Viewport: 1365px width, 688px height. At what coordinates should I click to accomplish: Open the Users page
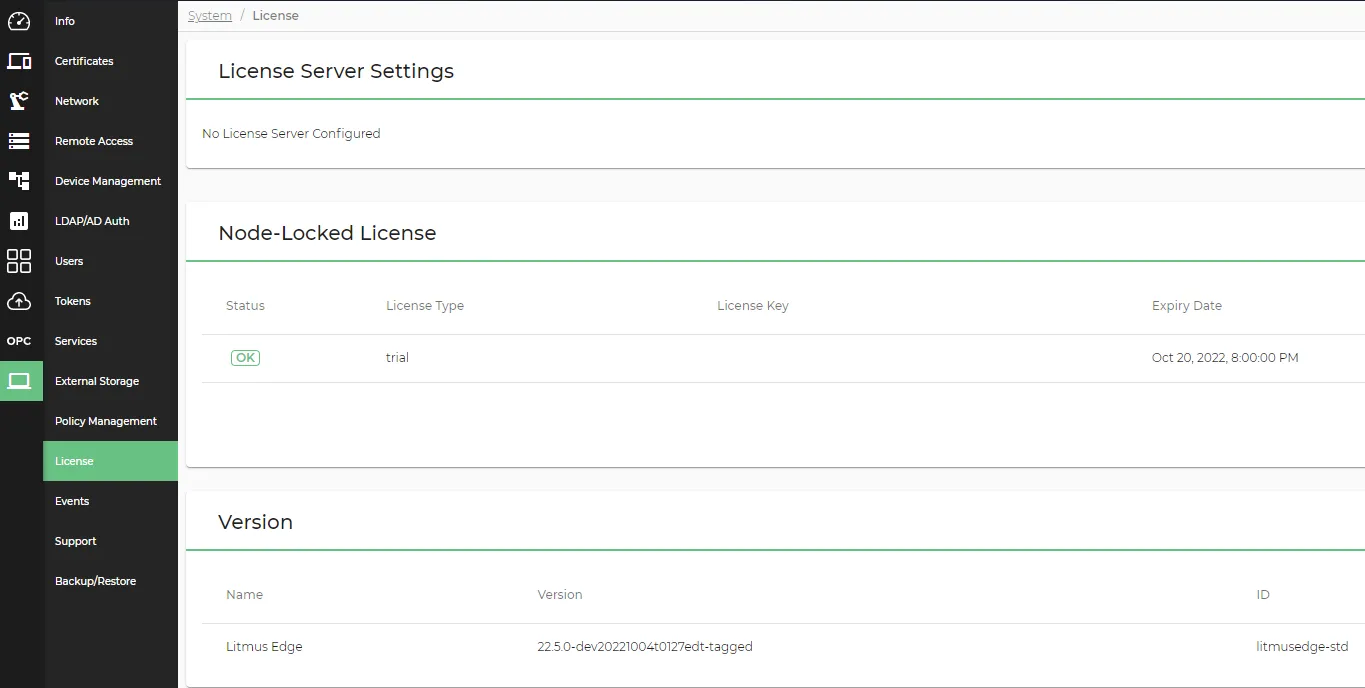[69, 261]
